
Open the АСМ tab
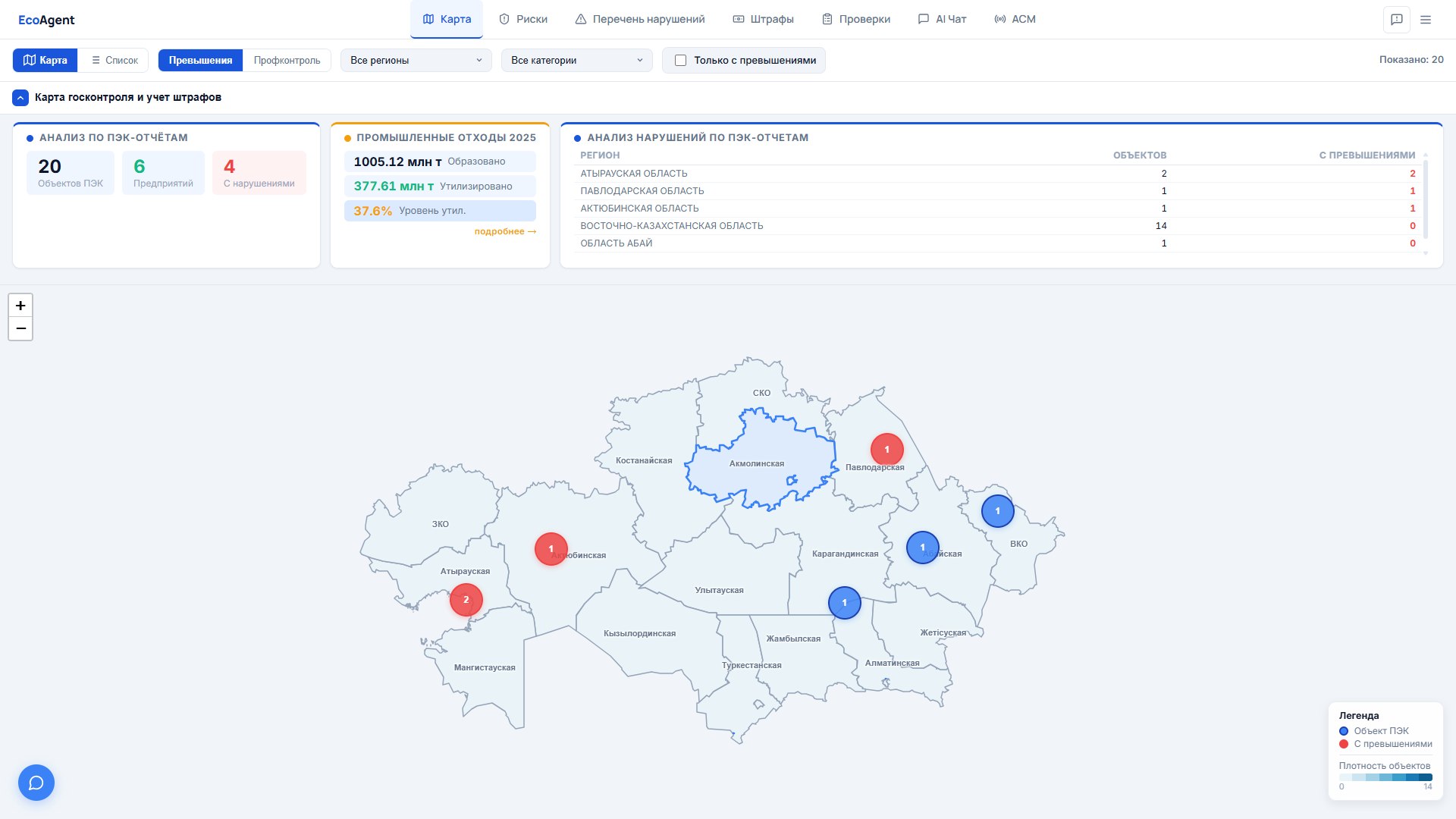[1015, 19]
